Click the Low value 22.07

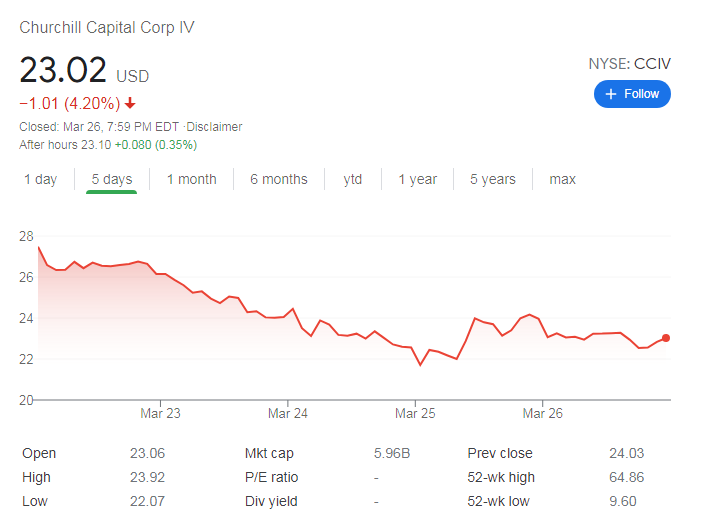147,501
